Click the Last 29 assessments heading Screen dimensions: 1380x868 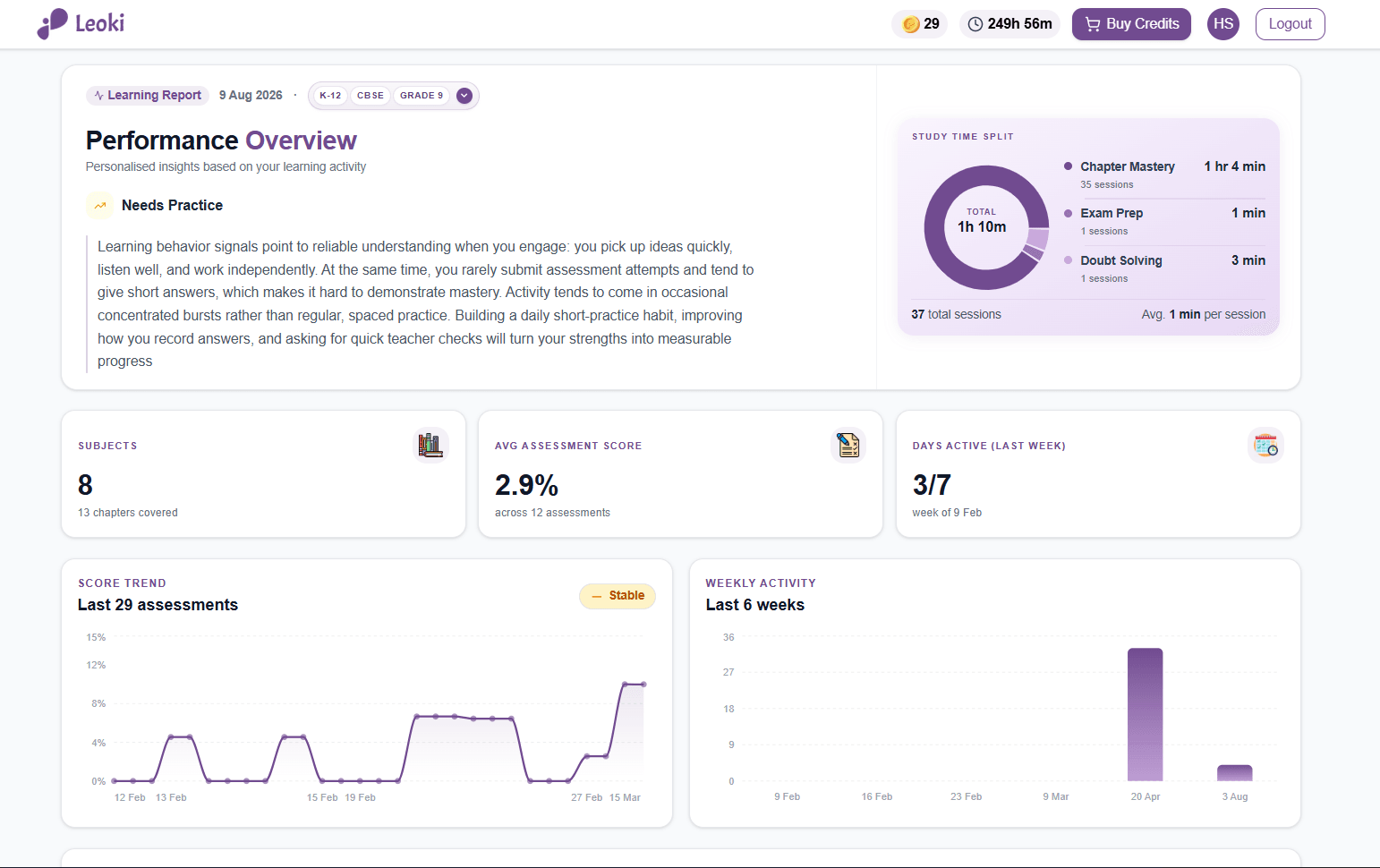[158, 605]
